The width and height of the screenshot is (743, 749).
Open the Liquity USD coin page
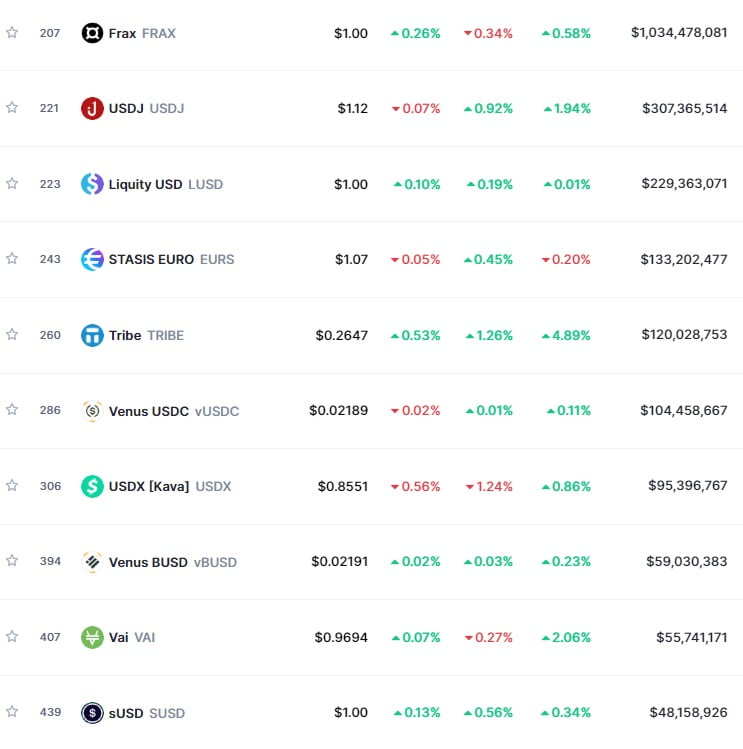145,184
